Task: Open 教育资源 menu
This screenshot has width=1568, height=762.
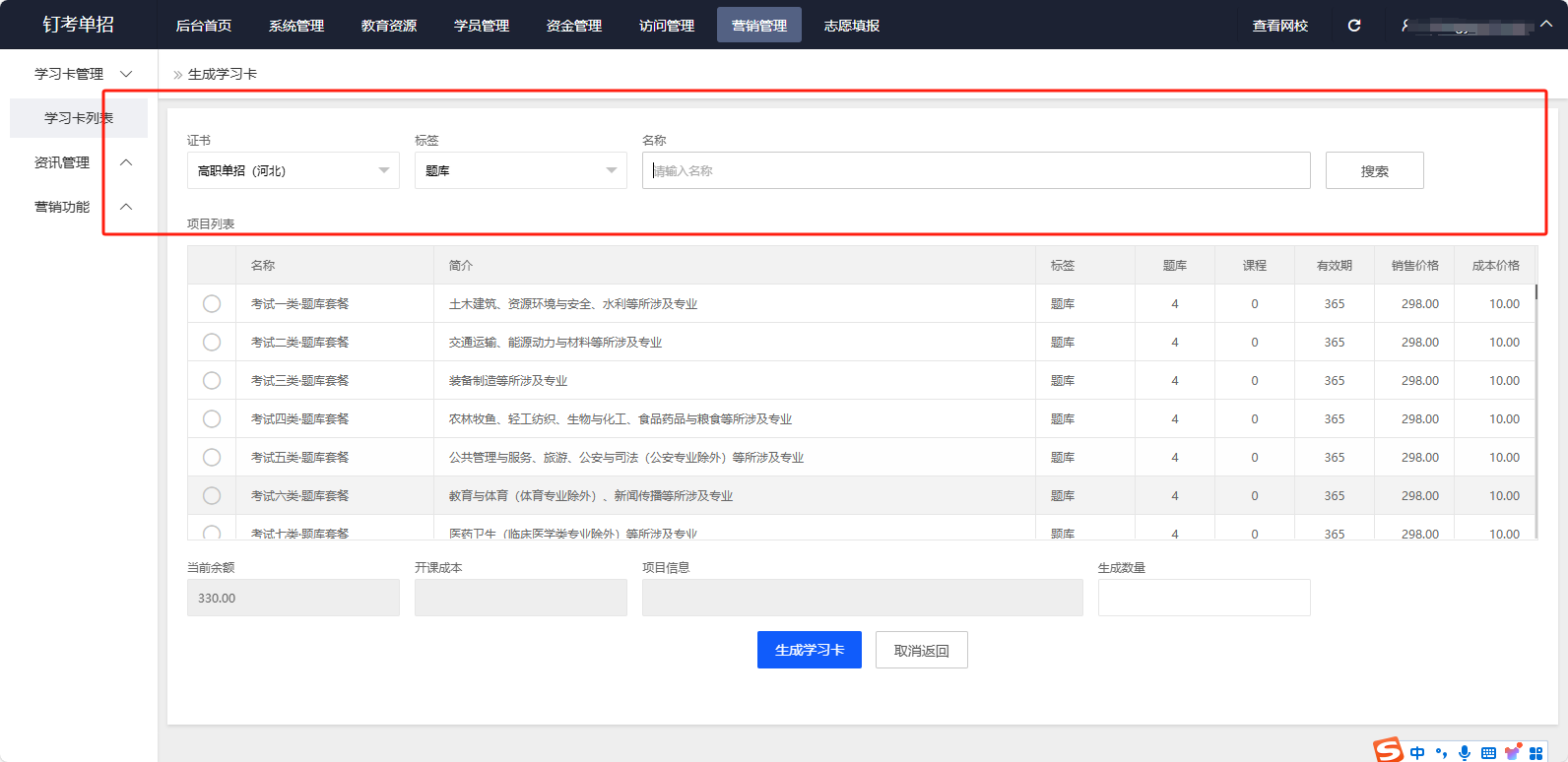Action: (389, 26)
